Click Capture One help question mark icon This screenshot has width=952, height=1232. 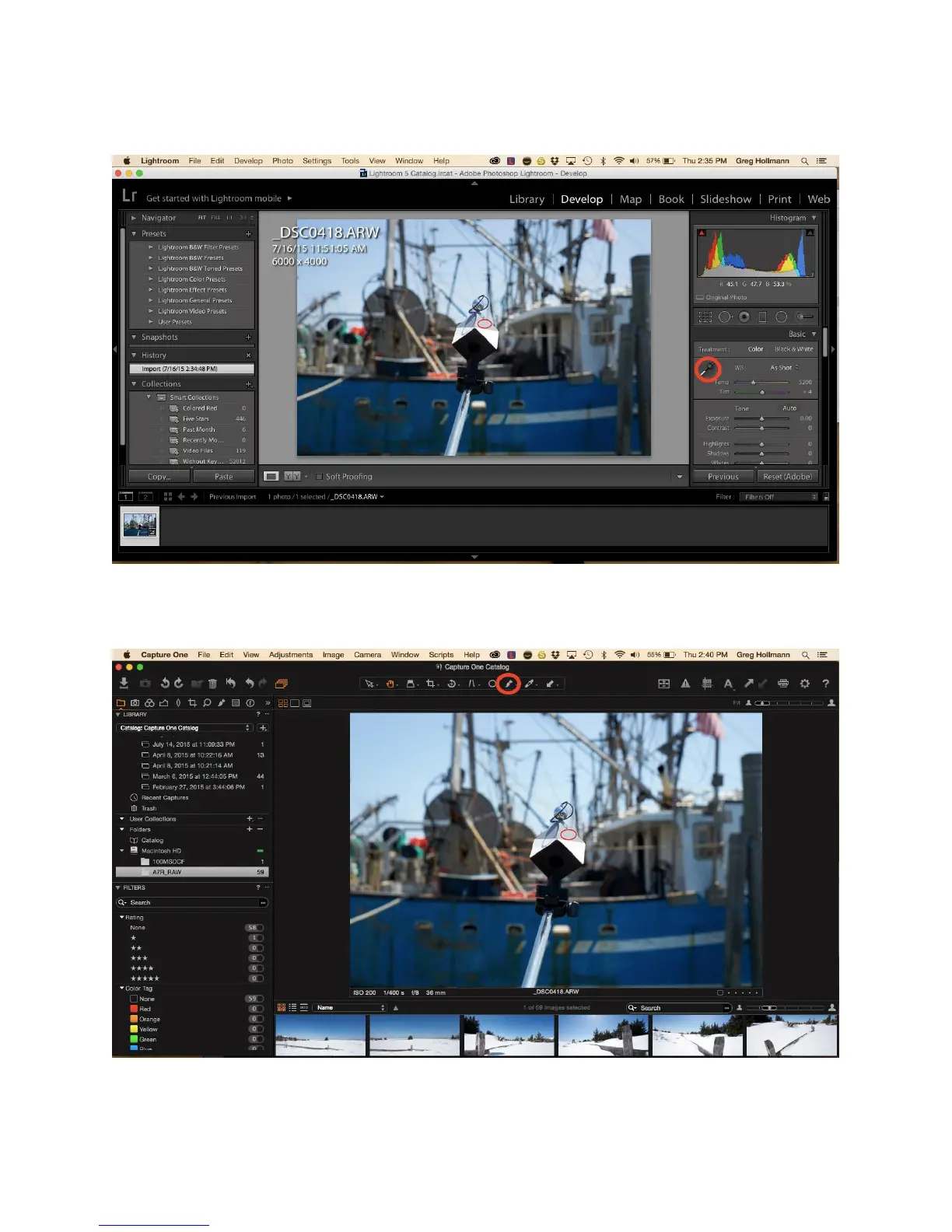(826, 684)
